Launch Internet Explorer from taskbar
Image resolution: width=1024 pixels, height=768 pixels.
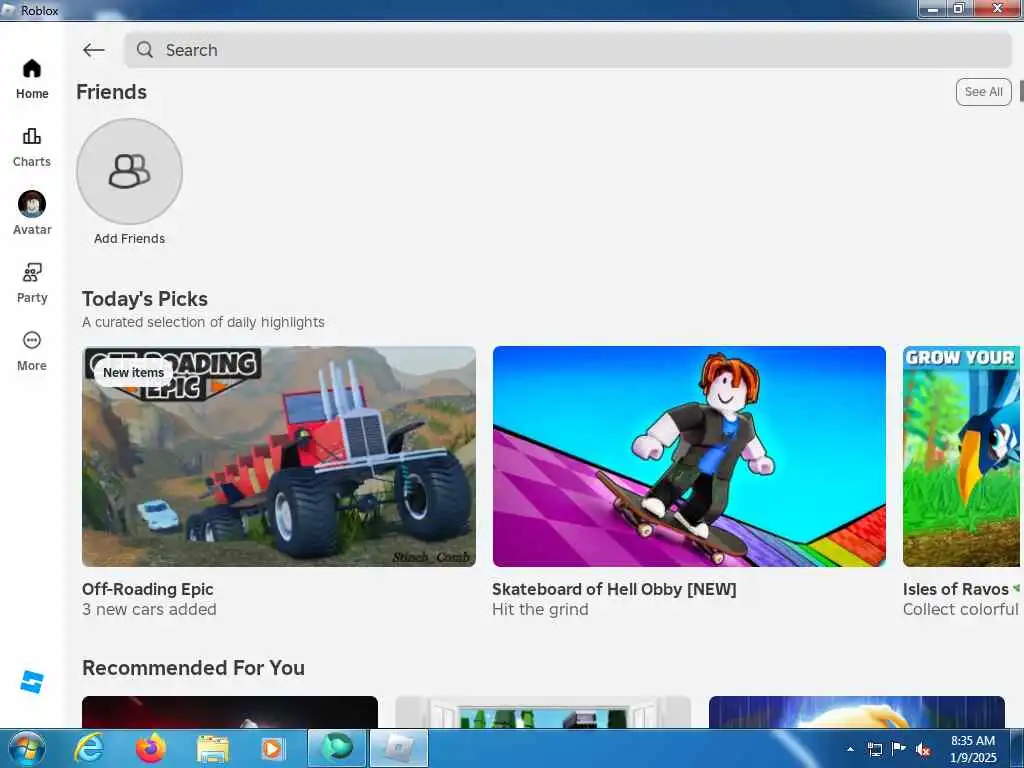89,748
